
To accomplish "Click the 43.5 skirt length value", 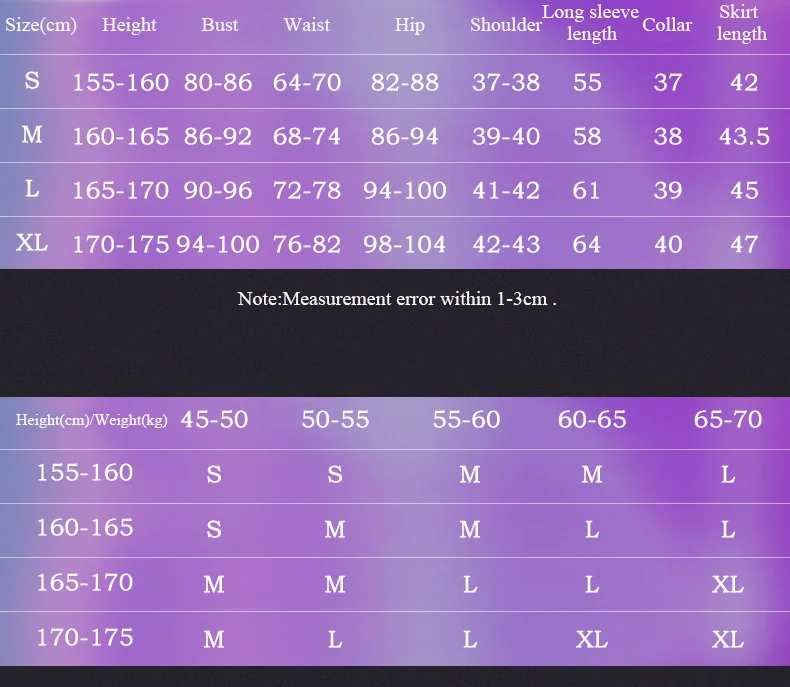I will coord(744,136).
